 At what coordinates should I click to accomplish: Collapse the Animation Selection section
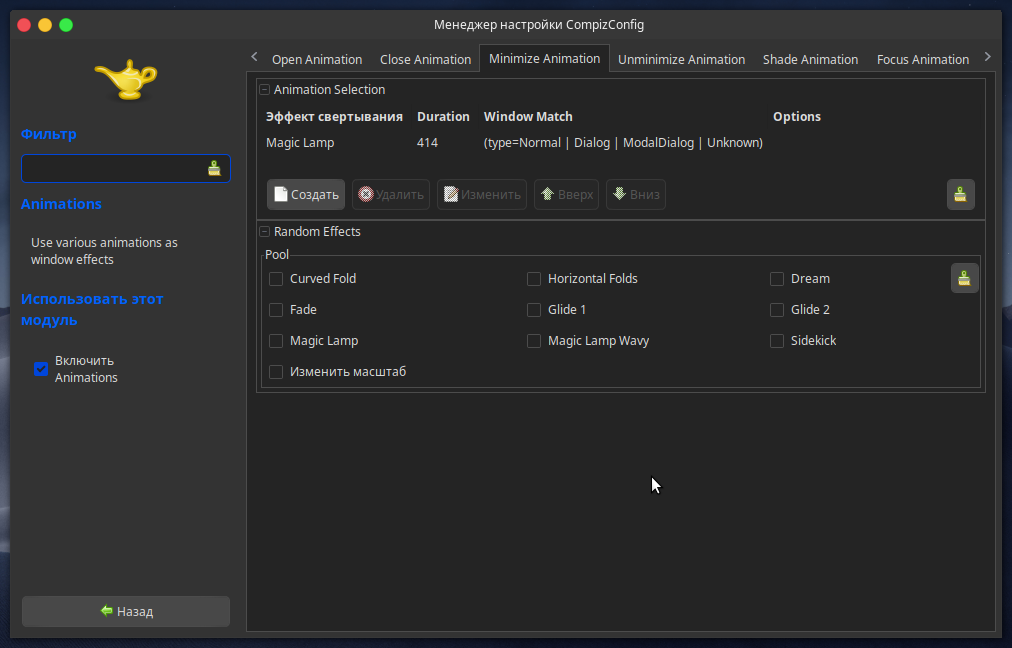[265, 90]
